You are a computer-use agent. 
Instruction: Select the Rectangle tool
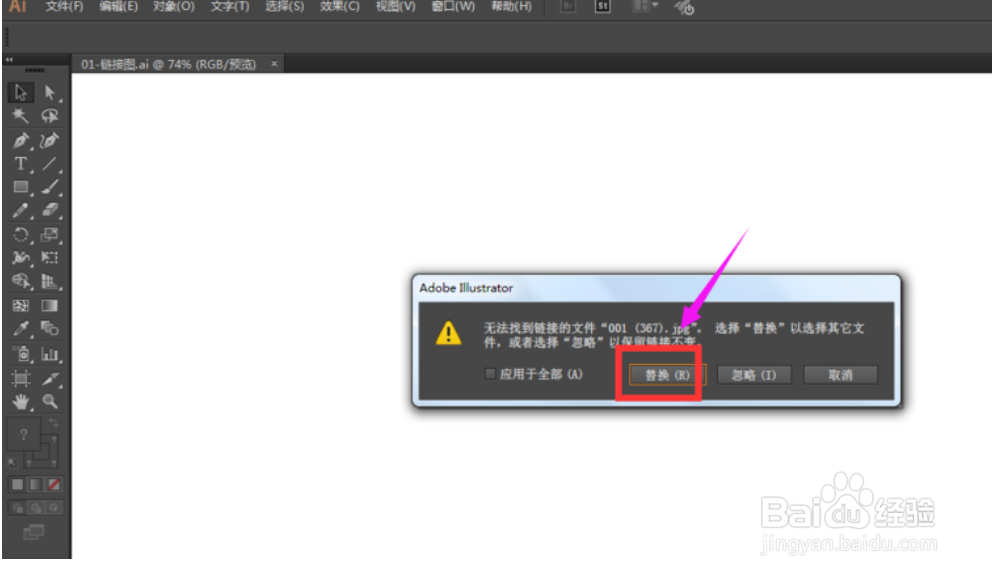point(20,187)
